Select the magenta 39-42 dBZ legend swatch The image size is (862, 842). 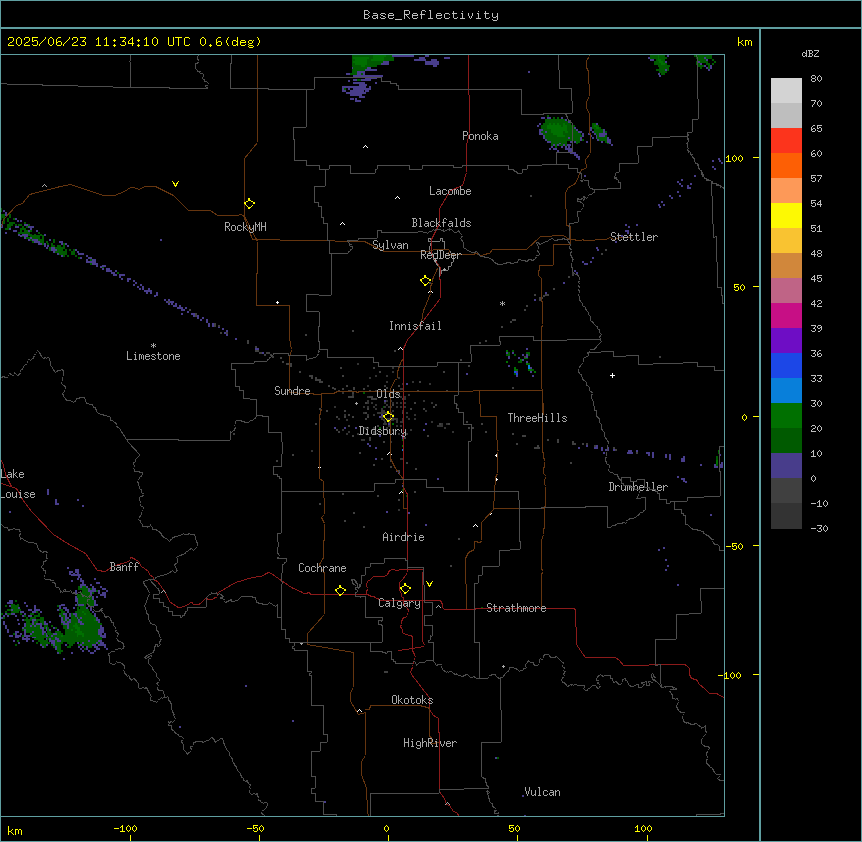[786, 315]
